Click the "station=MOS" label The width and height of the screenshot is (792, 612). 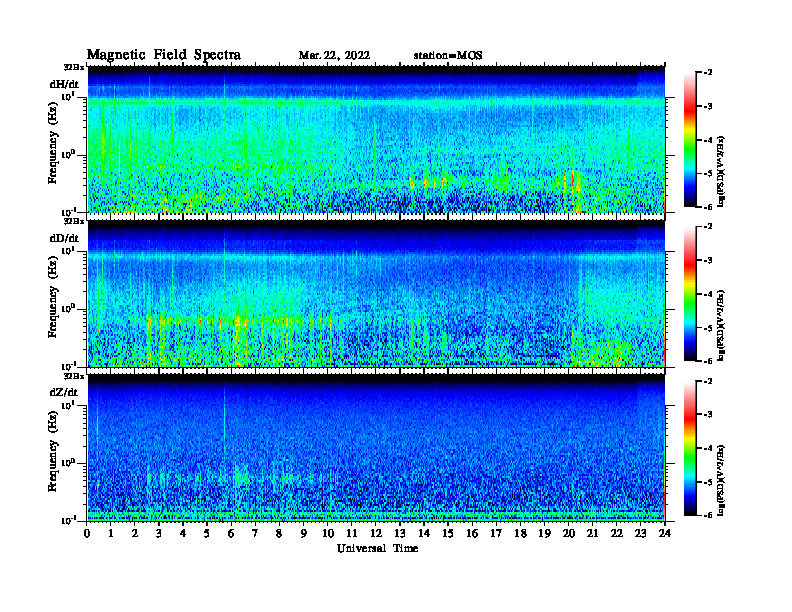click(x=448, y=55)
